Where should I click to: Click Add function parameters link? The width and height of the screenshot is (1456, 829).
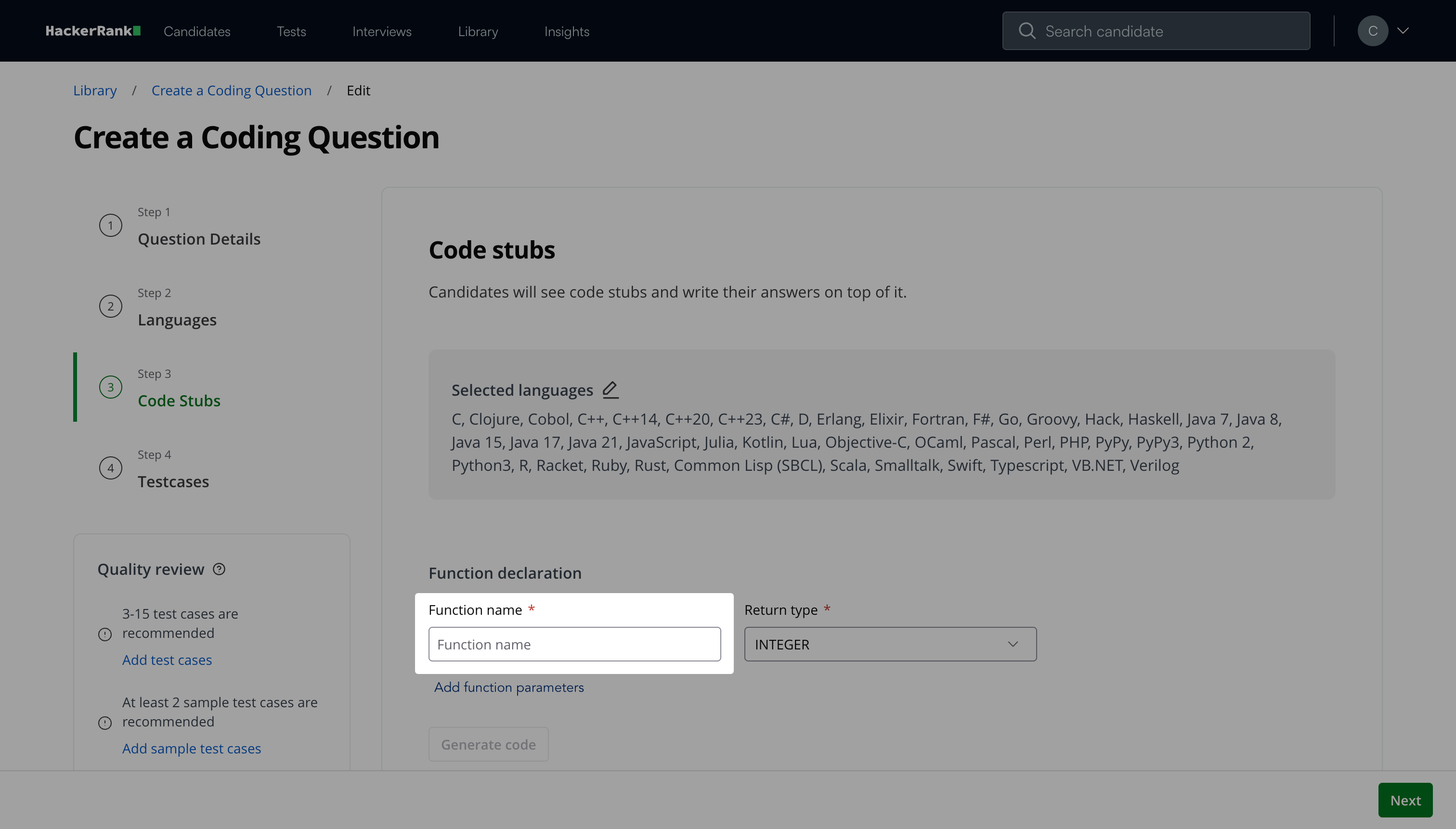pos(508,687)
